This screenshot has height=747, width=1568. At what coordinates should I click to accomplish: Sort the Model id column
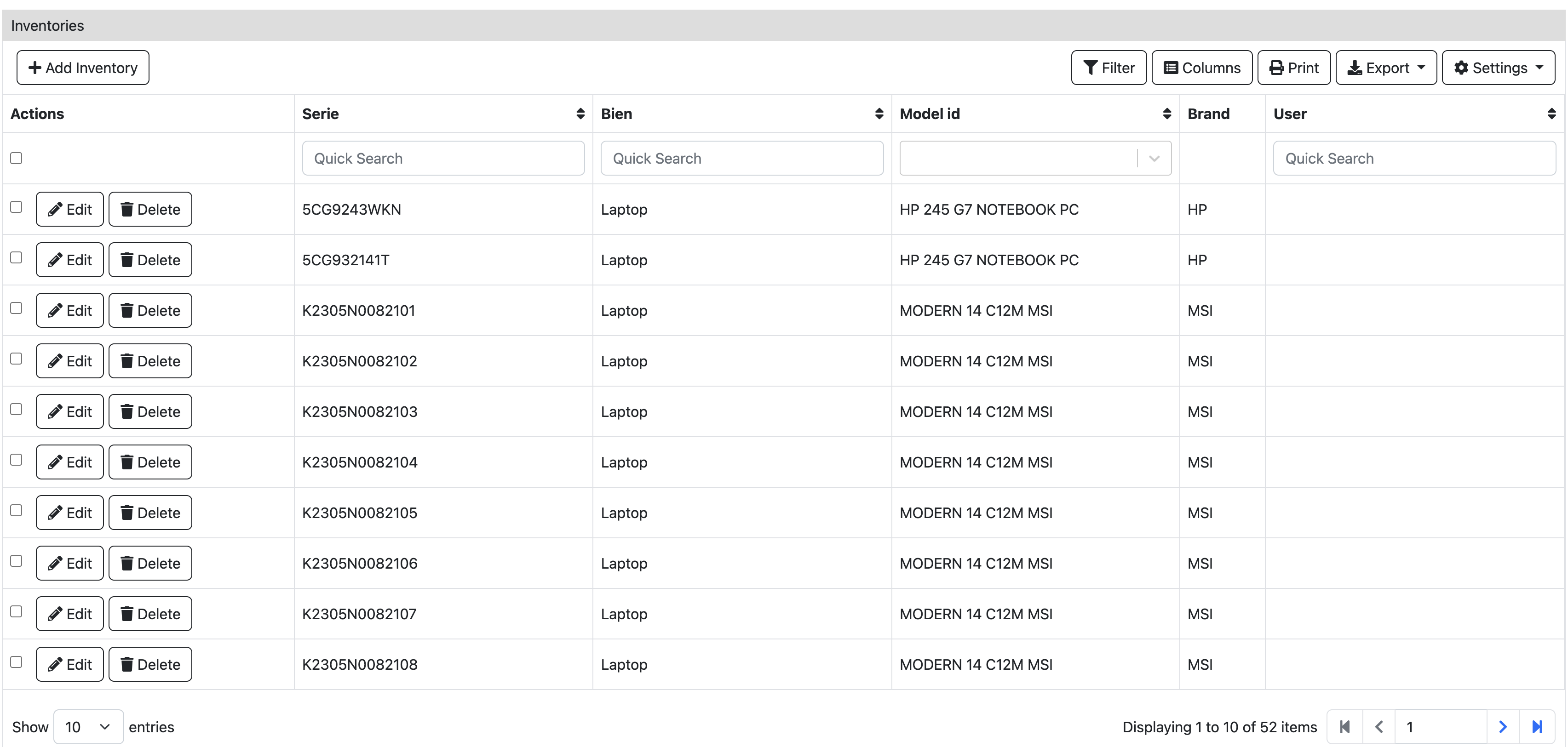(1166, 114)
